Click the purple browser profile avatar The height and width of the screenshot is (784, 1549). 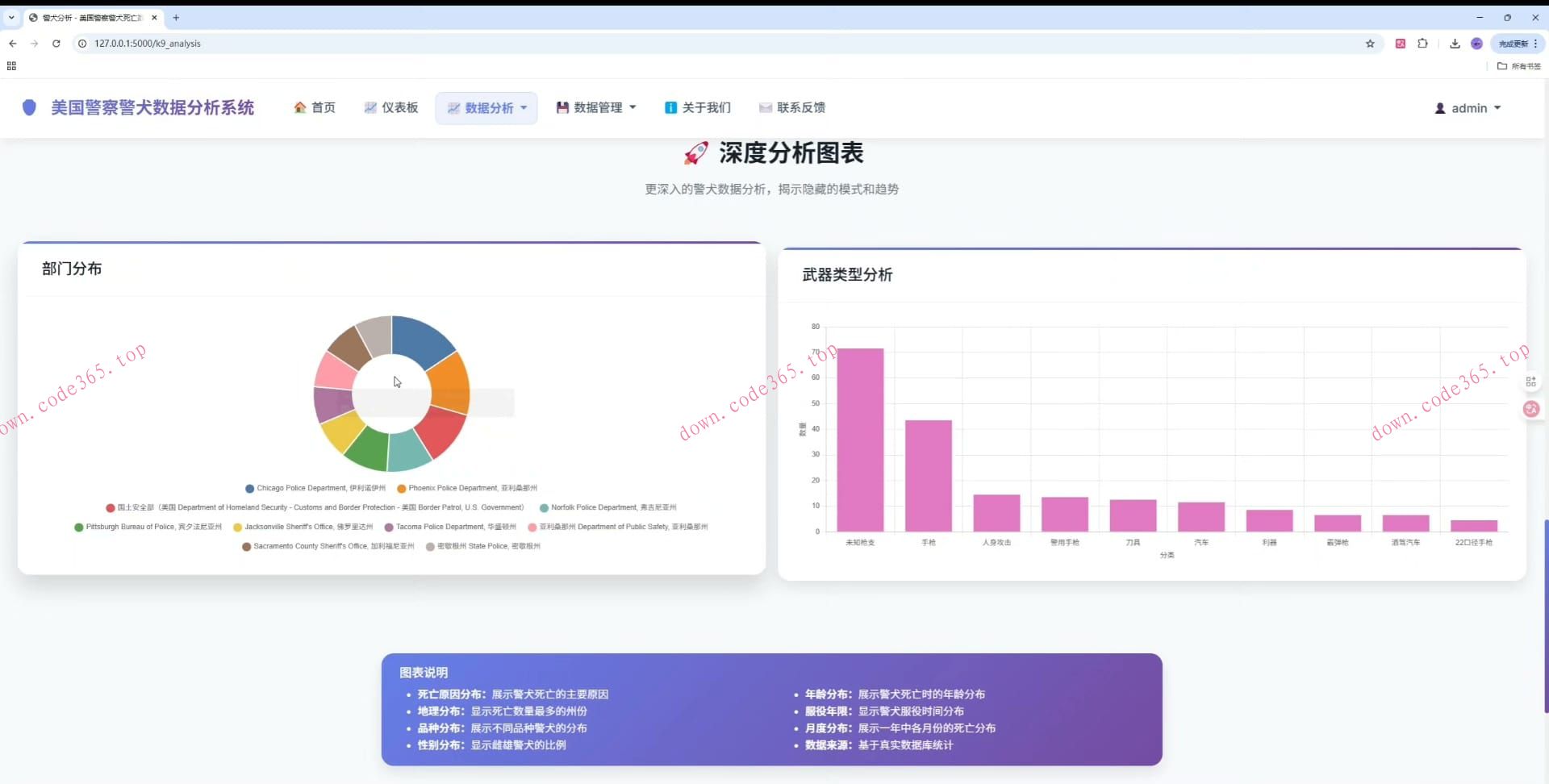pyautogui.click(x=1476, y=44)
